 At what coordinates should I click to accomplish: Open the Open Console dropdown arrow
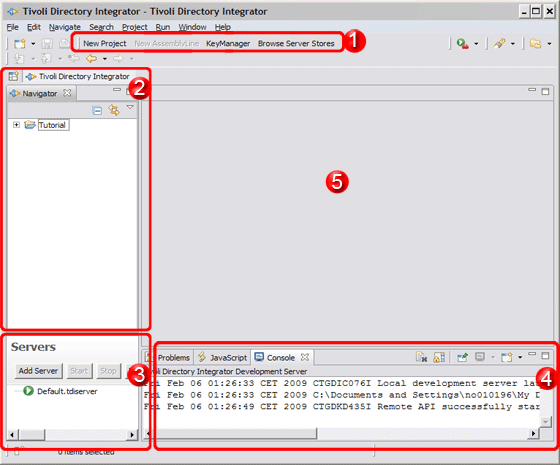(x=520, y=357)
